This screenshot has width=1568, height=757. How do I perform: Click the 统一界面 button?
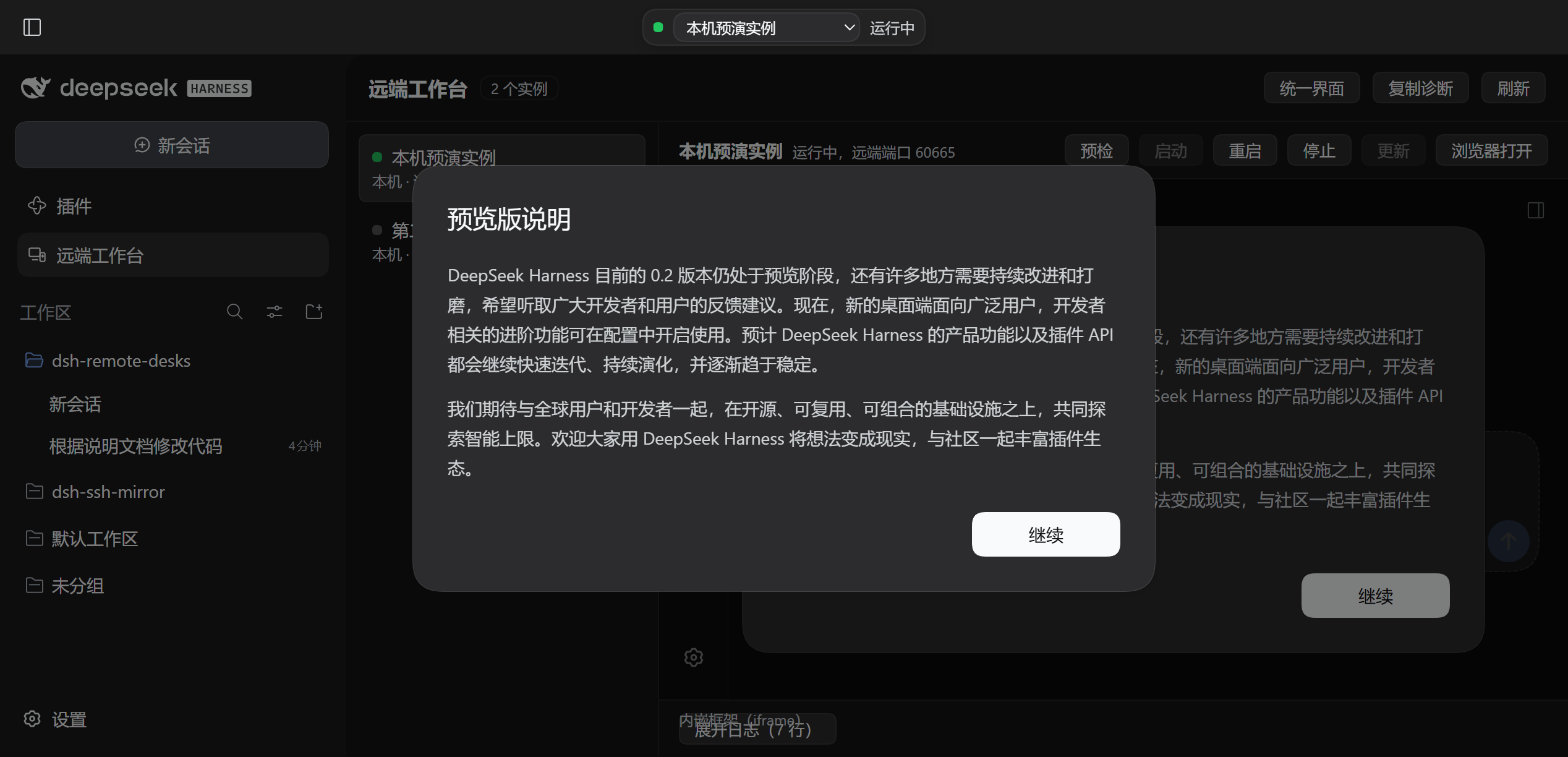coord(1311,88)
